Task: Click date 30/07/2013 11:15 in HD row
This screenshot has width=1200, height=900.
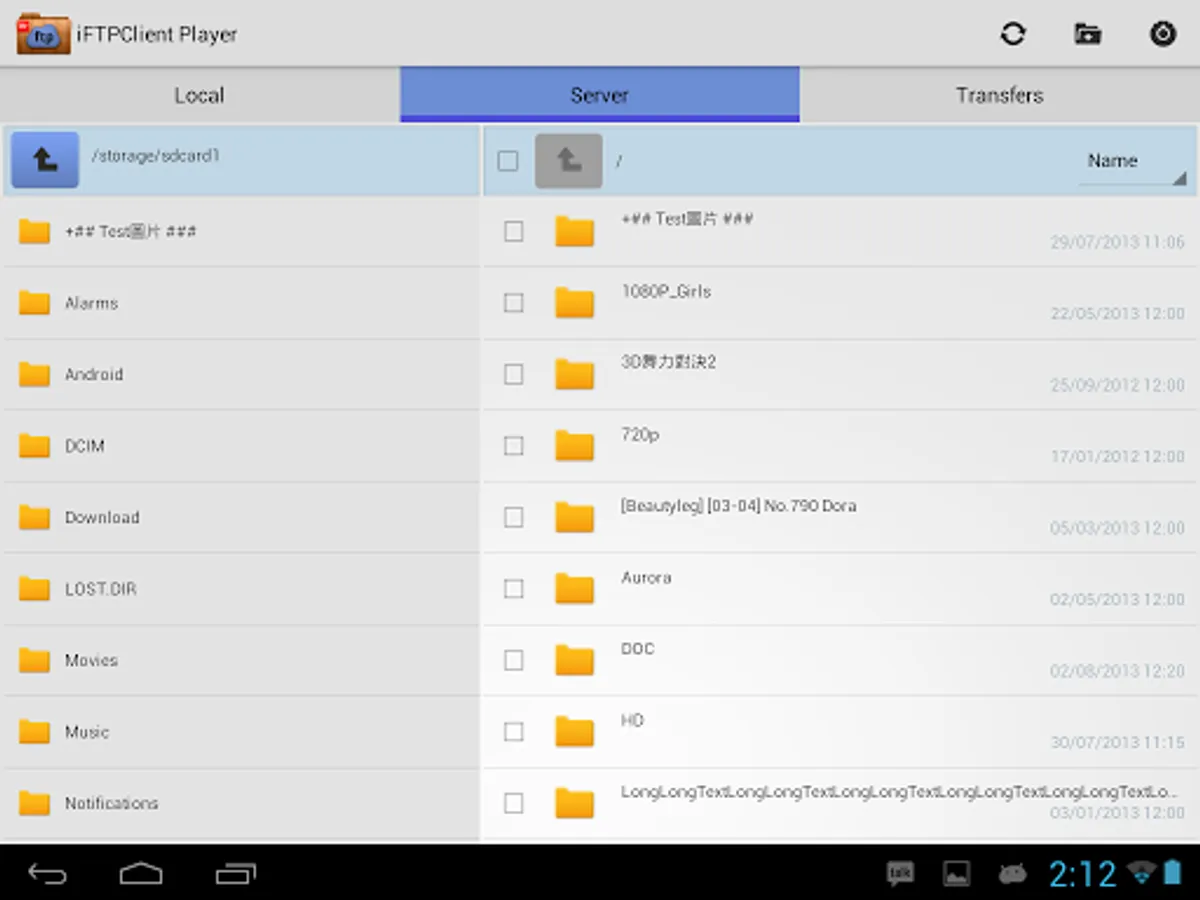Action: pos(1117,742)
